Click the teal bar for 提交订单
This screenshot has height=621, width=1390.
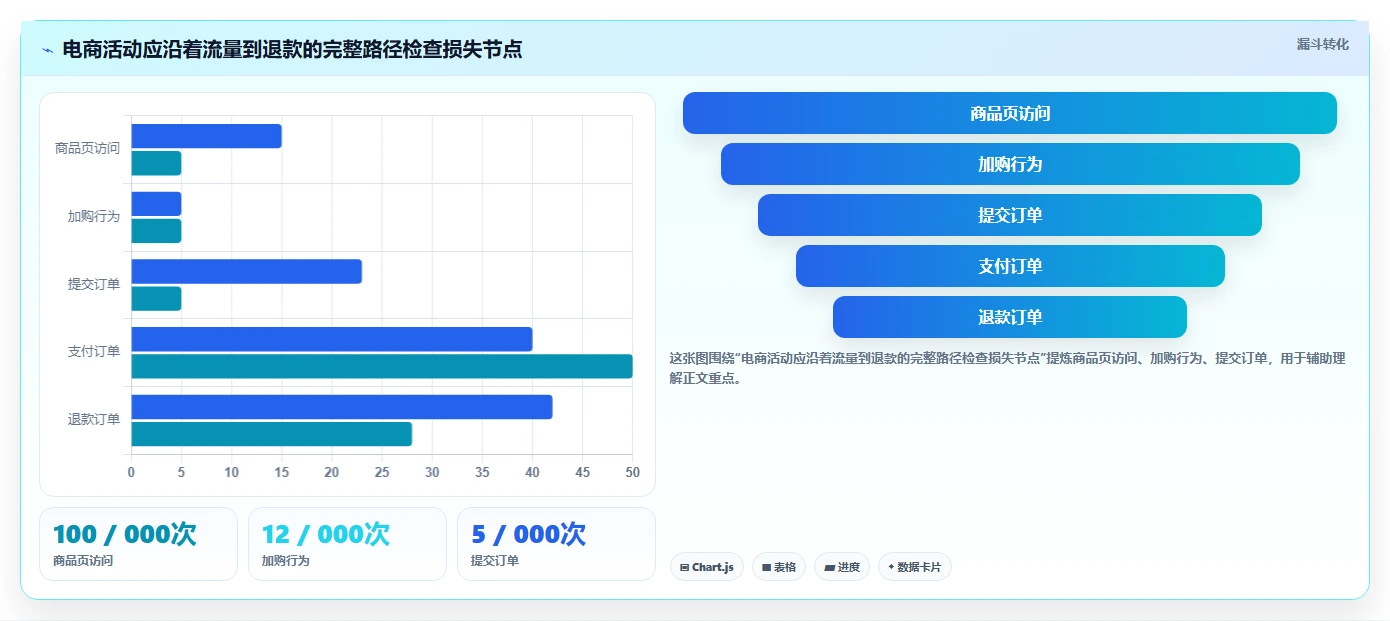click(x=156, y=298)
